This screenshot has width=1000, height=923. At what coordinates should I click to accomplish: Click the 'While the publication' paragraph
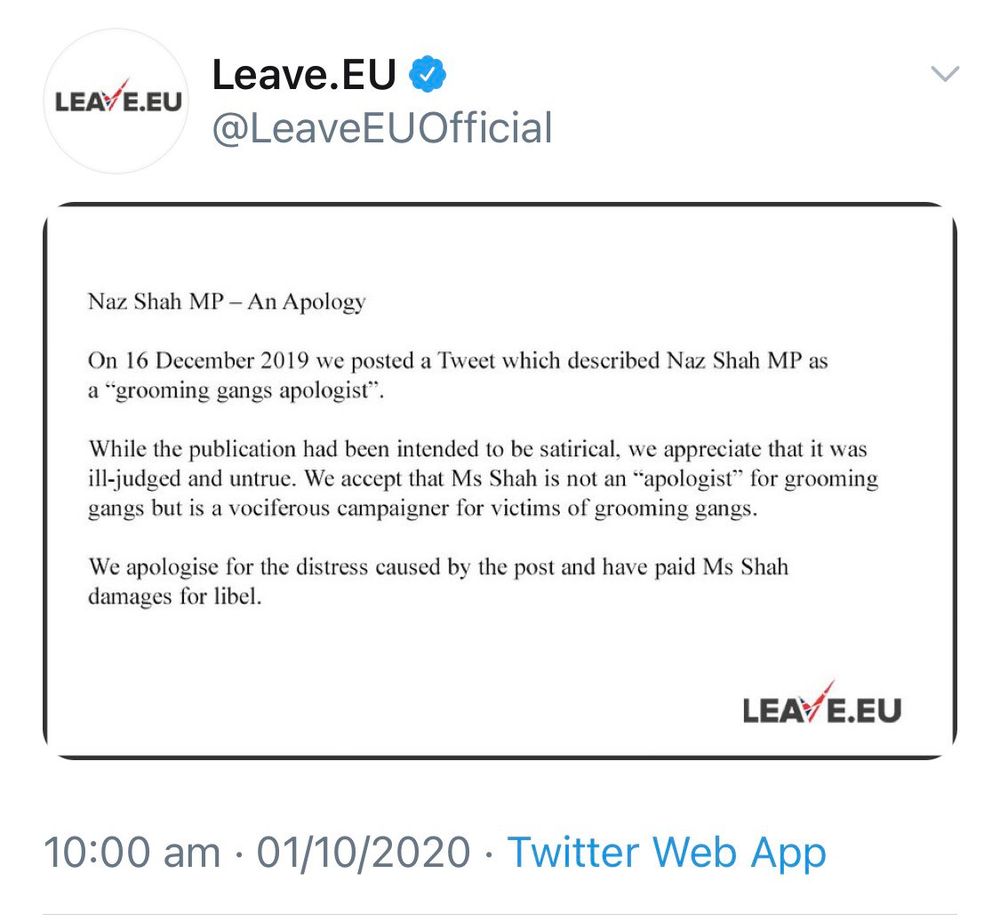[483, 478]
